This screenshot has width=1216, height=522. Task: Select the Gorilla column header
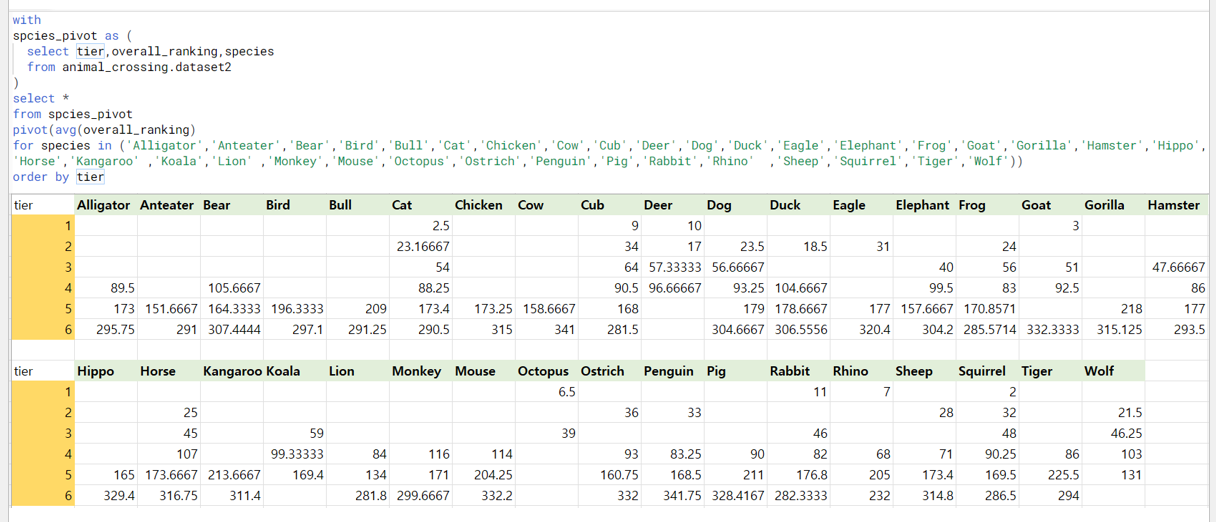click(x=1104, y=205)
